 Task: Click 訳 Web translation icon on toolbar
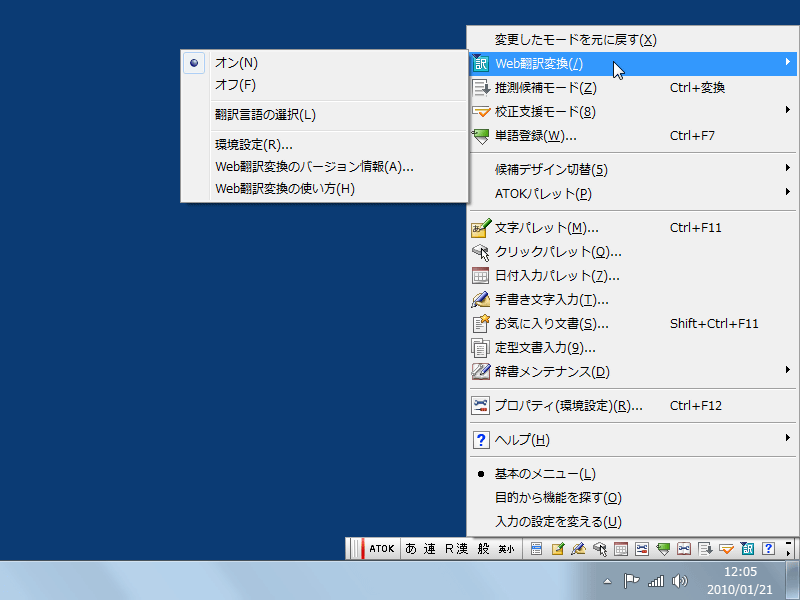tap(747, 549)
